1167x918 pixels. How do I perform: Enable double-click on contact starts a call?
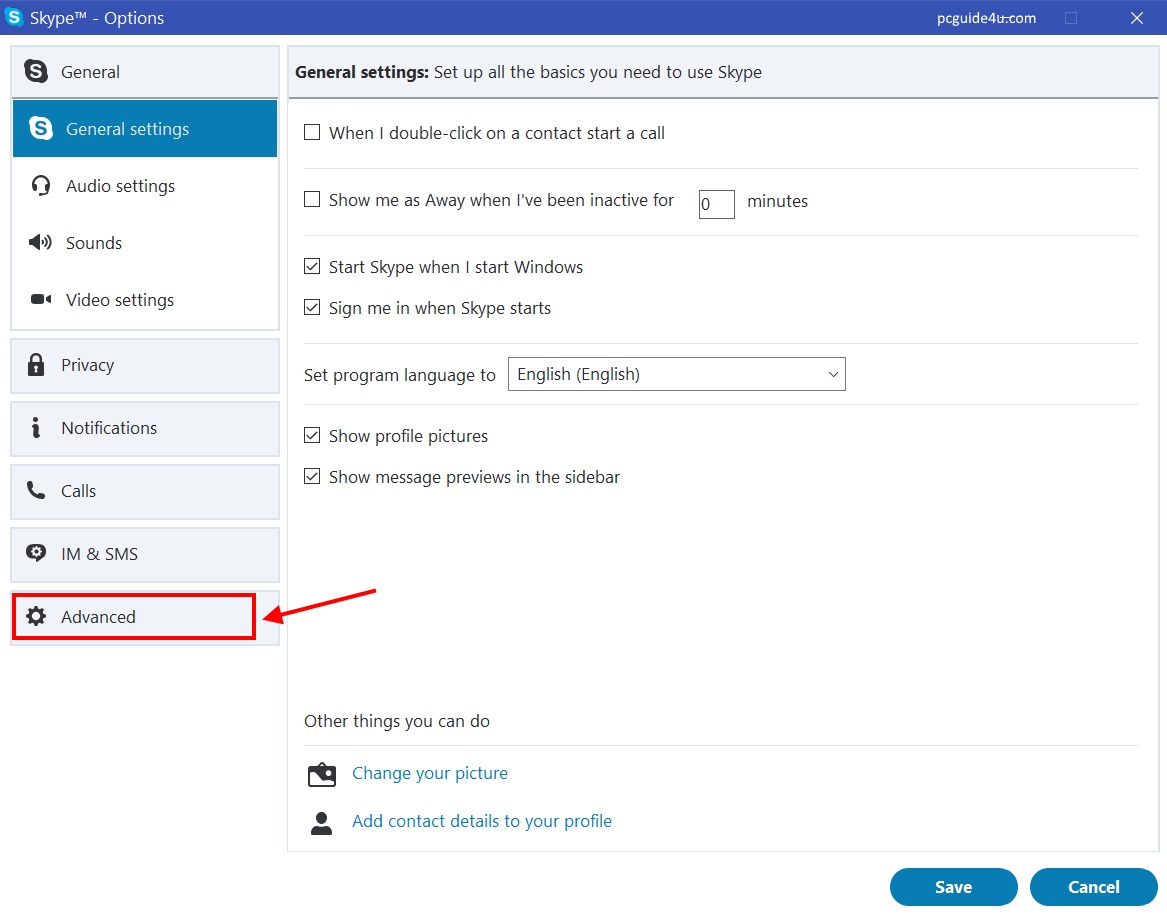tap(312, 133)
